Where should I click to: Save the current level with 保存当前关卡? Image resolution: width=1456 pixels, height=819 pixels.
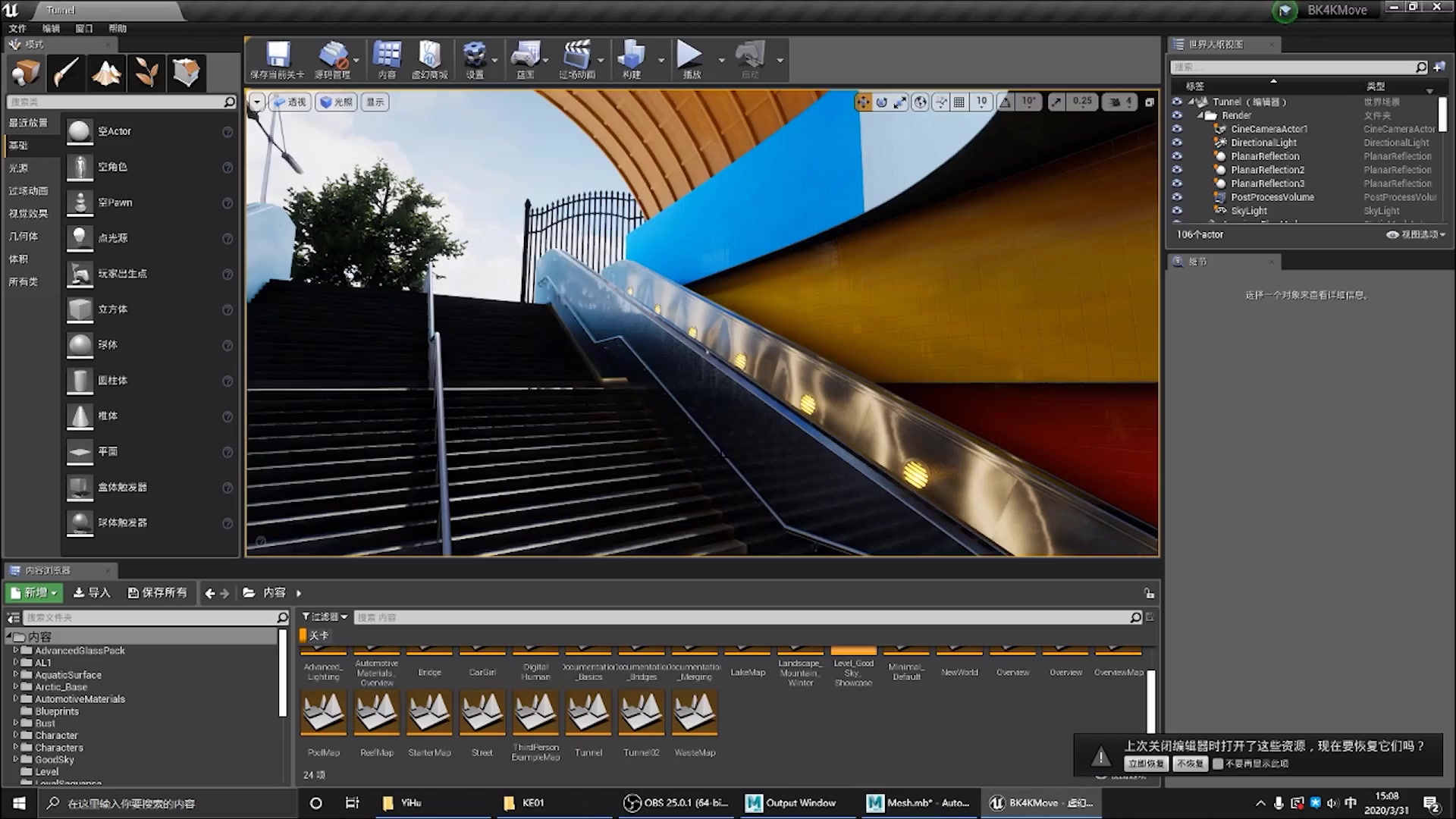278,59
